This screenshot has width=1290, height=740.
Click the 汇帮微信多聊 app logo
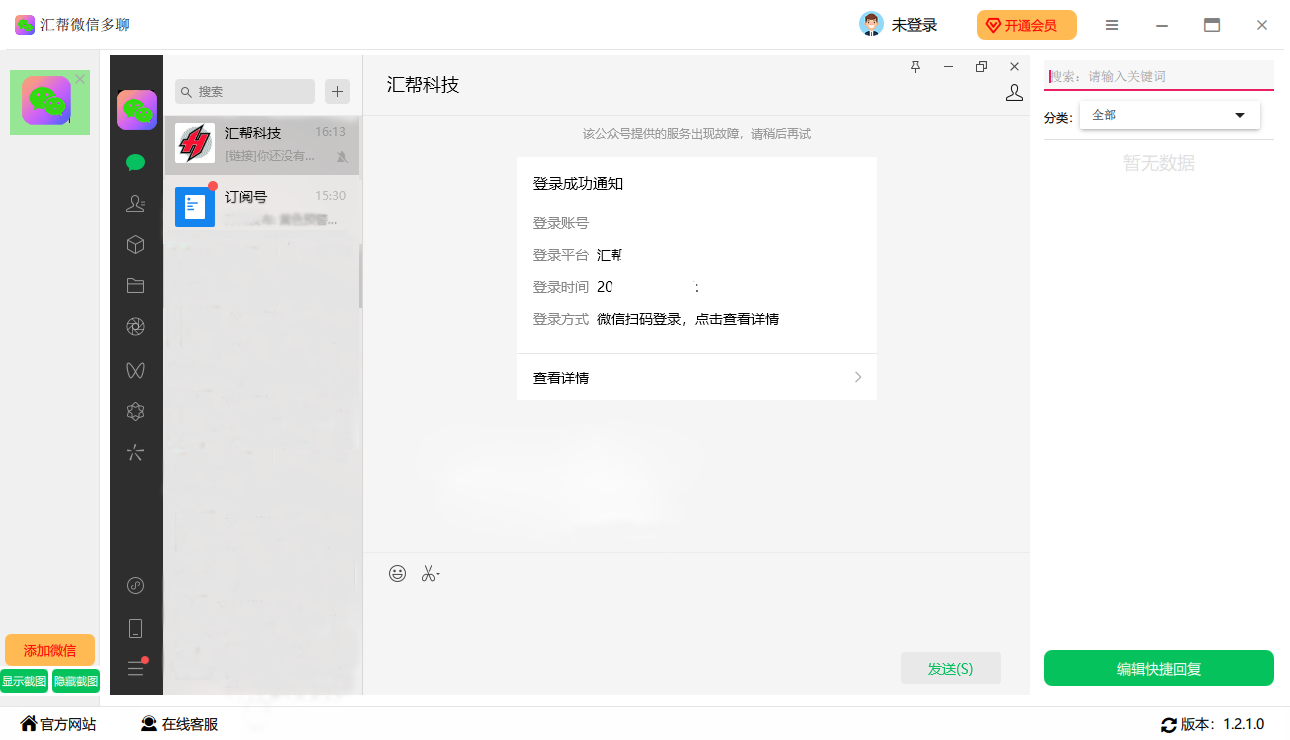coord(25,25)
